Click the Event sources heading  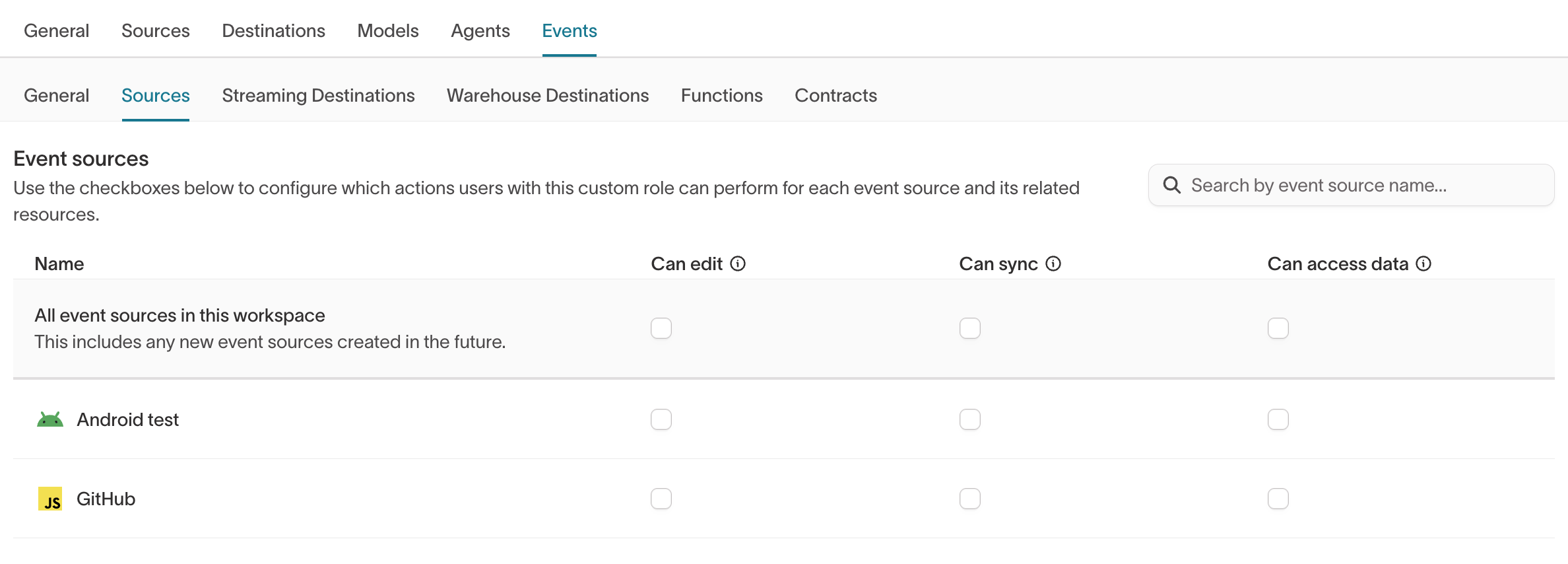pos(81,159)
